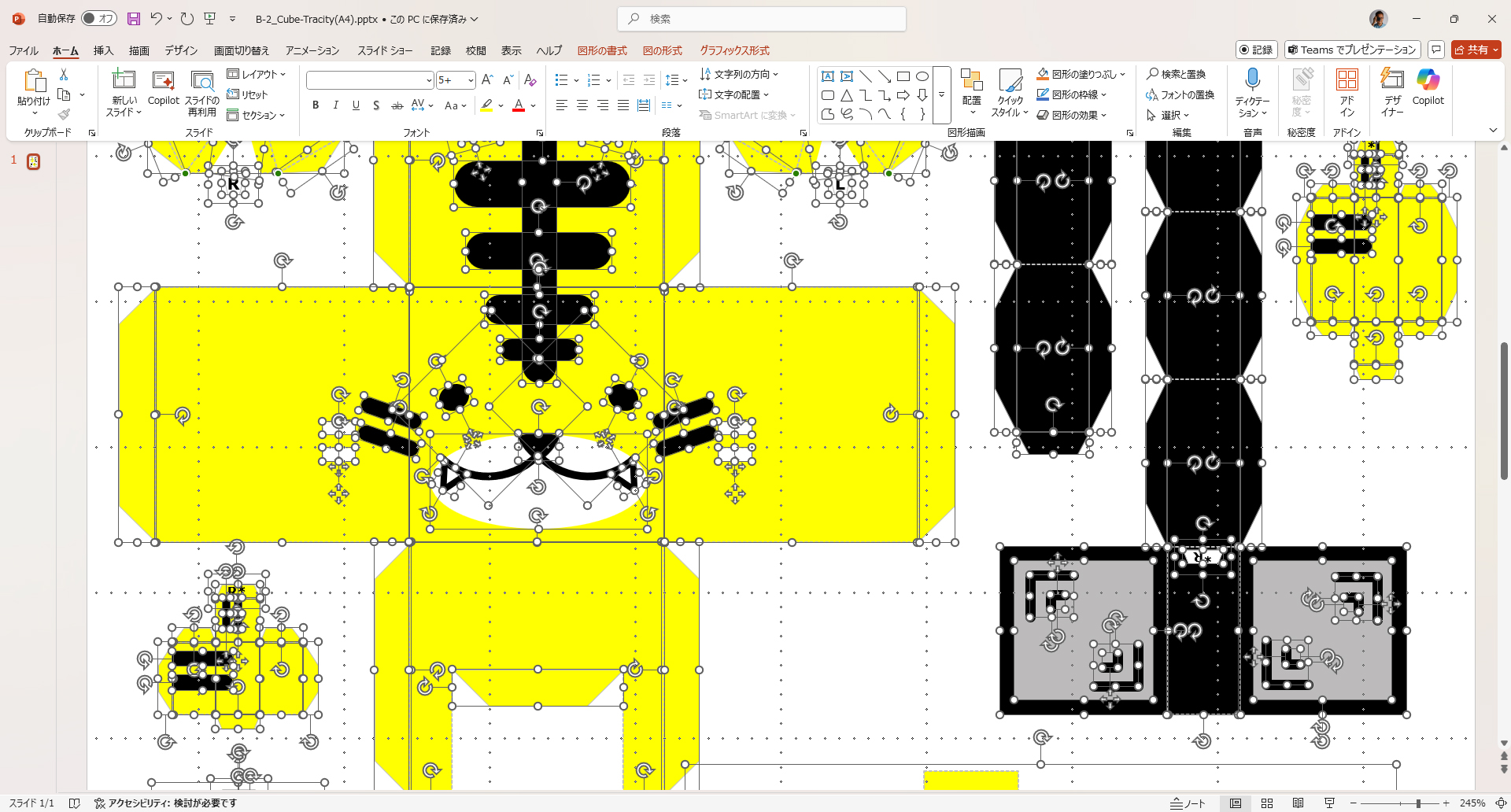Start slideshow from beginning icon in title bar
The height and width of the screenshot is (812, 1511).
210,19
